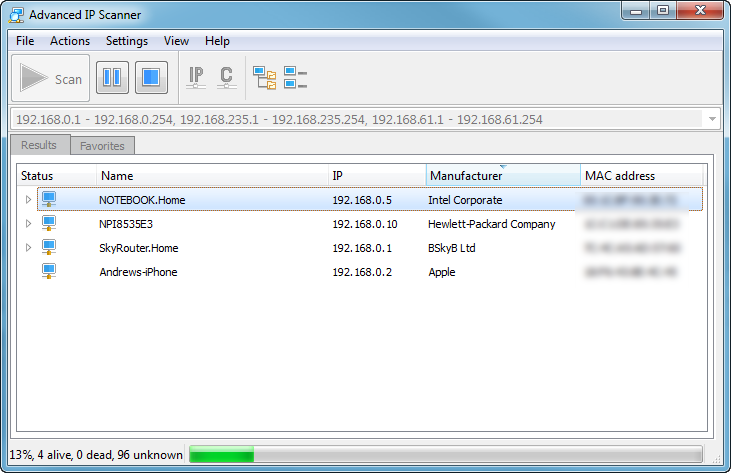Maximize the Advanced IP Scanner window
731x473 pixels.
(663, 11)
